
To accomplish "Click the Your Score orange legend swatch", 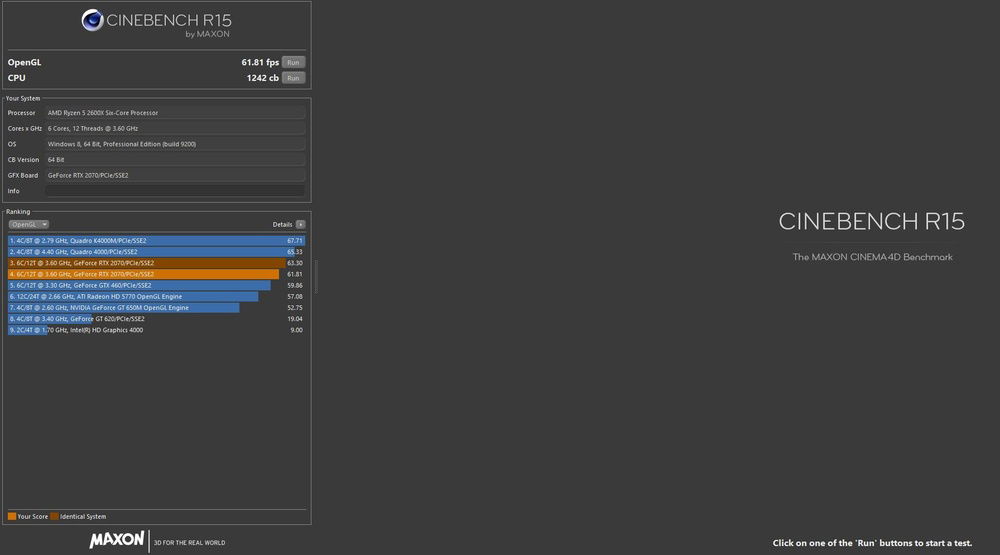I will 11,516.
